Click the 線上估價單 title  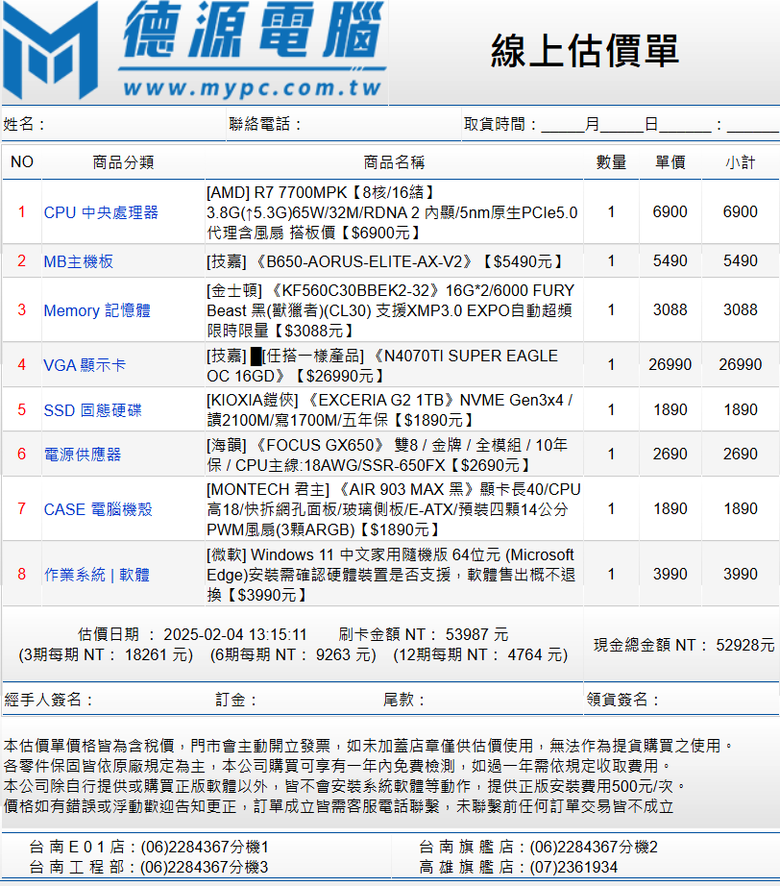(x=584, y=51)
